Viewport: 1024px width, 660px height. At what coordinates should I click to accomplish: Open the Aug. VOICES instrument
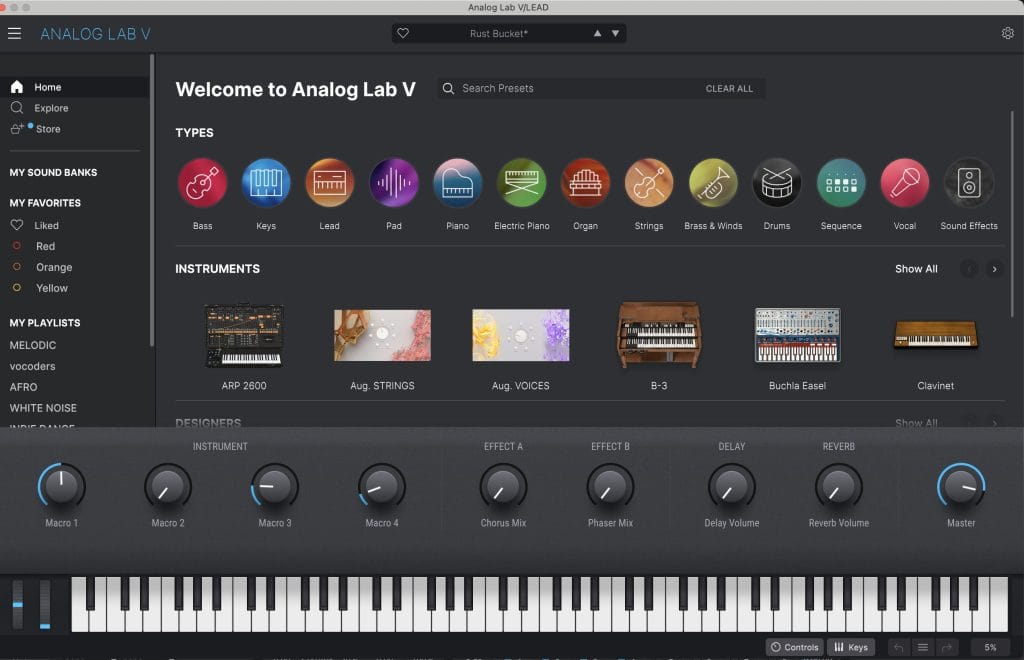click(x=520, y=335)
